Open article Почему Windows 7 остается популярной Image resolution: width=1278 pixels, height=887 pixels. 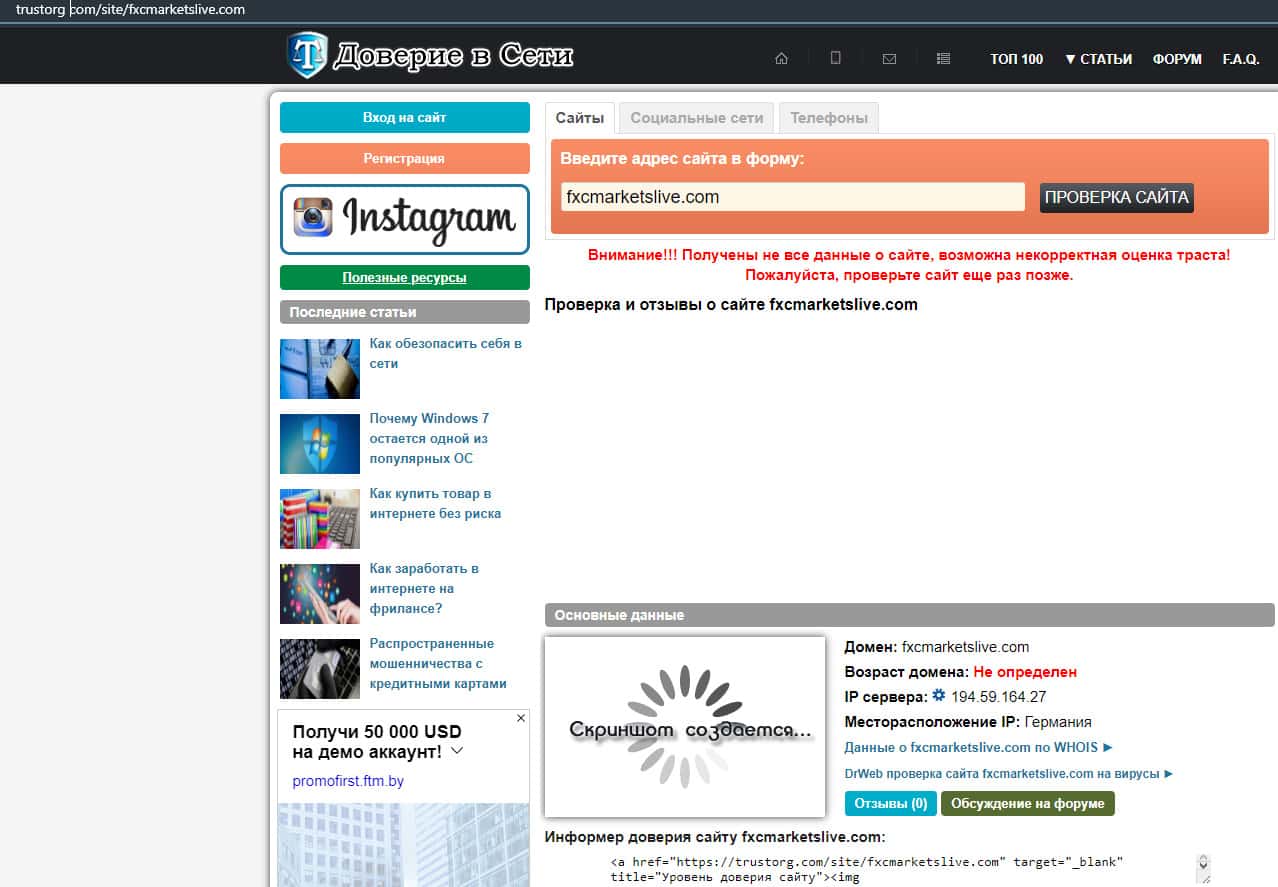click(x=430, y=438)
